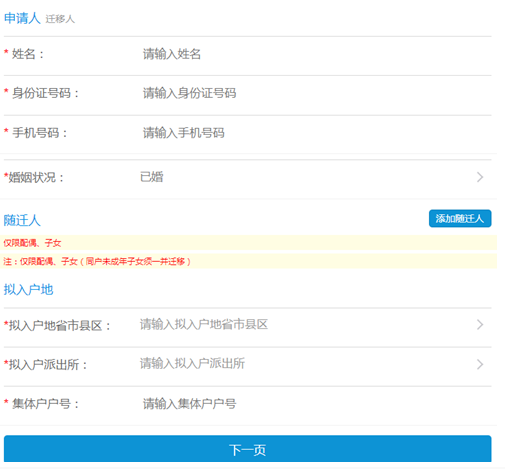Focus the 请输入身份证号码 input field
The image size is (505, 469).
coord(316,93)
